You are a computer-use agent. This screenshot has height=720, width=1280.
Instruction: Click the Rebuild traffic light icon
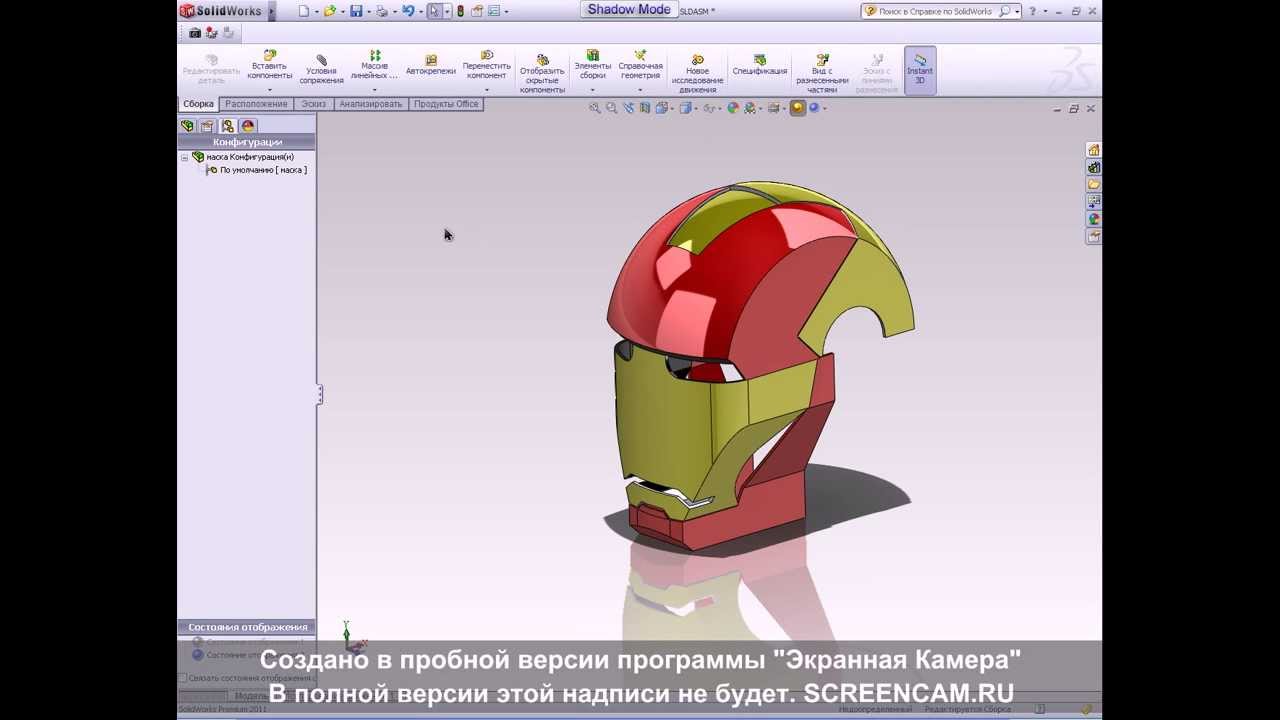pyautogui.click(x=460, y=11)
